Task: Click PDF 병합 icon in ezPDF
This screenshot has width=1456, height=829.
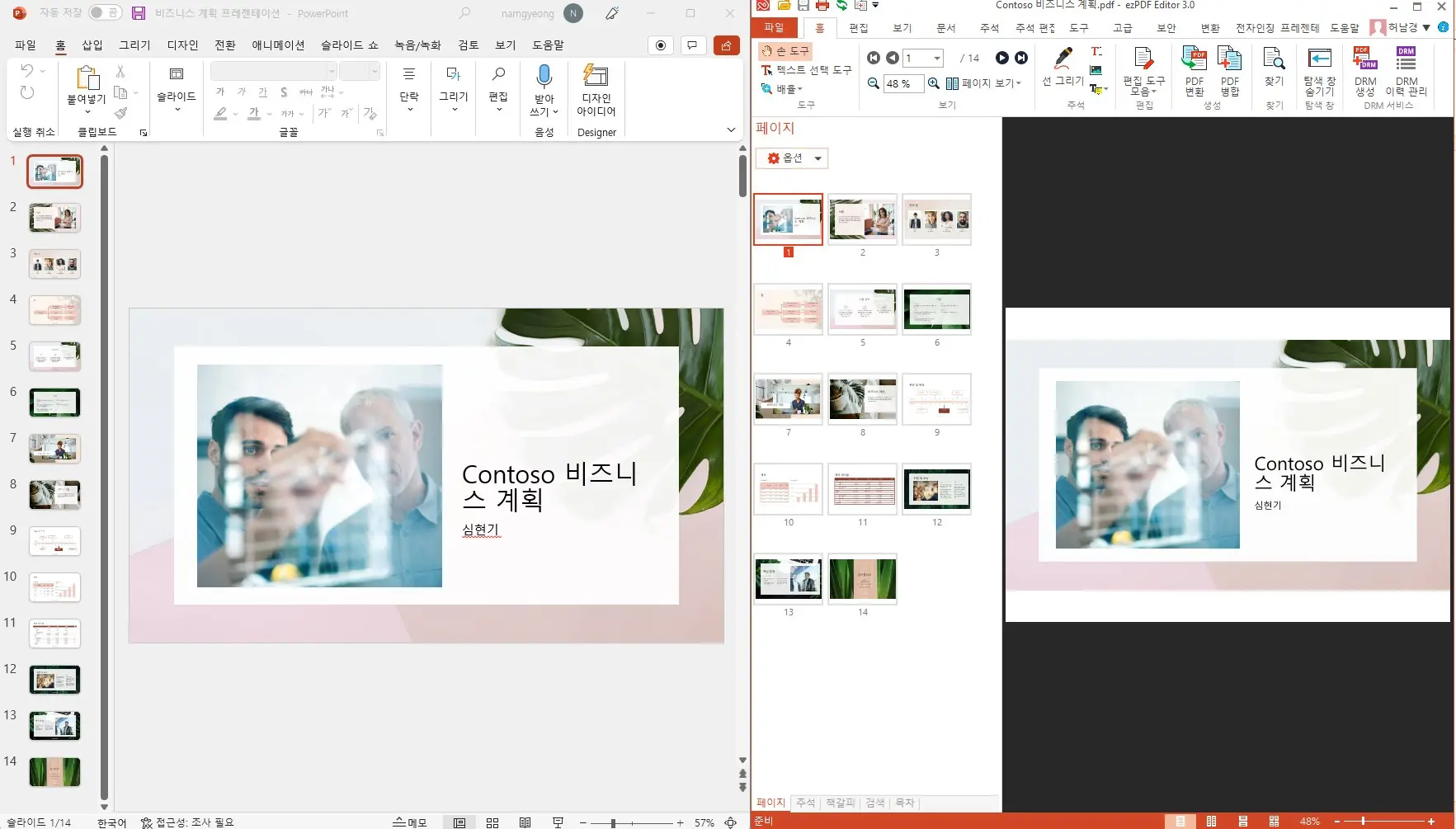Action: tap(1230, 72)
